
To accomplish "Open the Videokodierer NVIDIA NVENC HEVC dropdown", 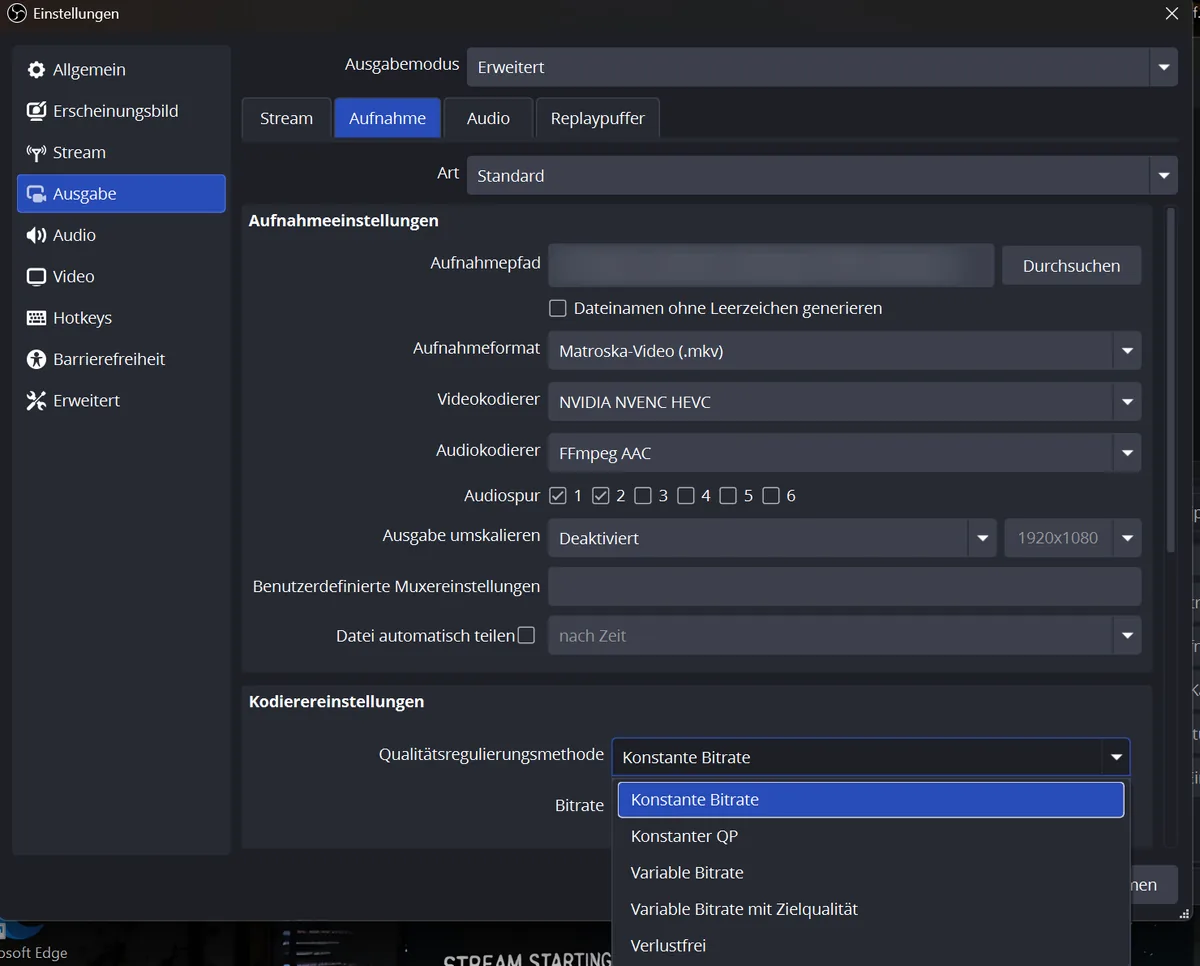I will [x=844, y=402].
